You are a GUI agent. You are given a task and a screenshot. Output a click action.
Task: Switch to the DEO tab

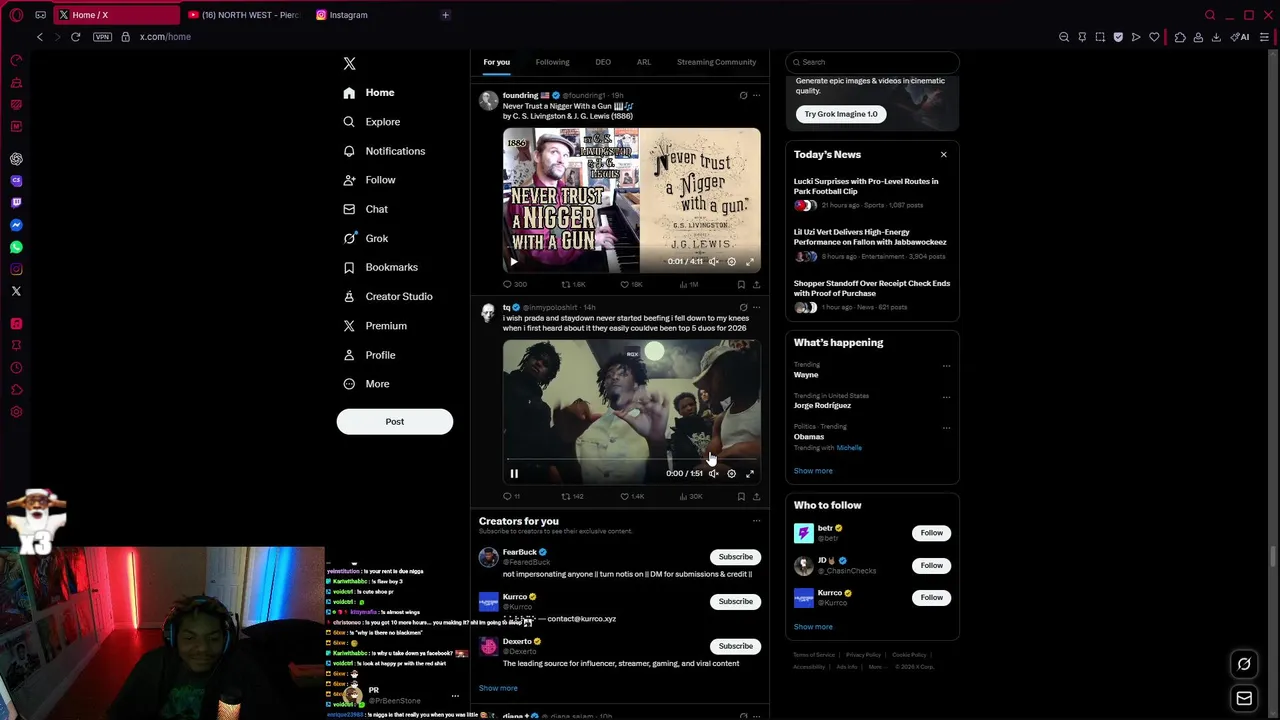pyautogui.click(x=603, y=62)
